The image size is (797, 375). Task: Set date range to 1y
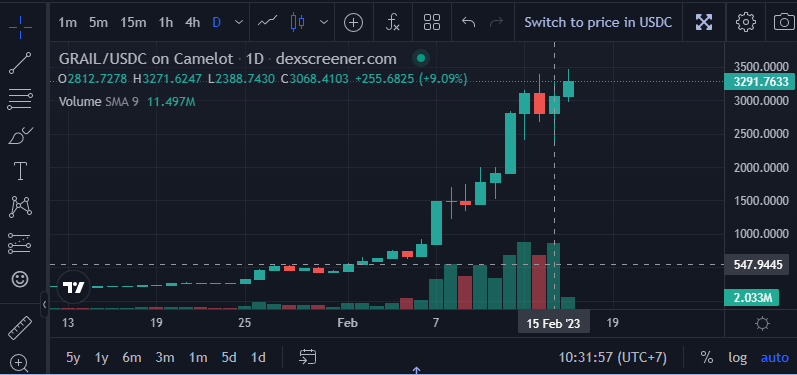click(x=102, y=358)
